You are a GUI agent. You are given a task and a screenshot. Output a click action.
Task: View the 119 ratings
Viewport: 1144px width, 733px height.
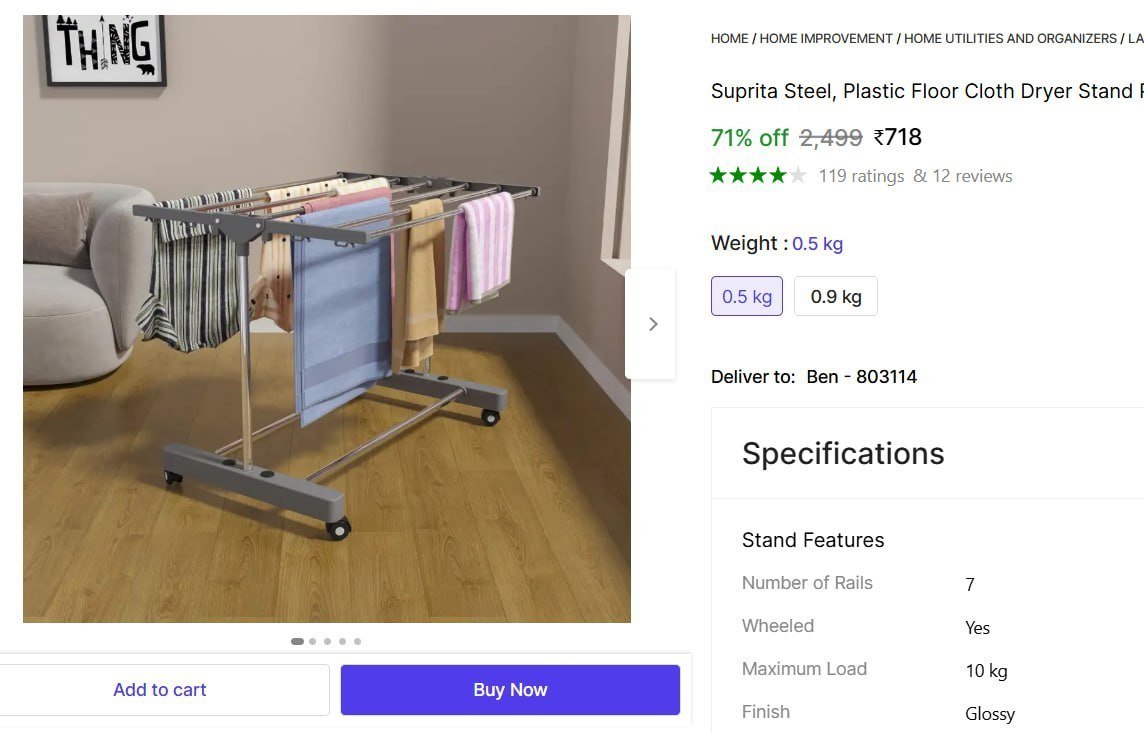pos(861,176)
